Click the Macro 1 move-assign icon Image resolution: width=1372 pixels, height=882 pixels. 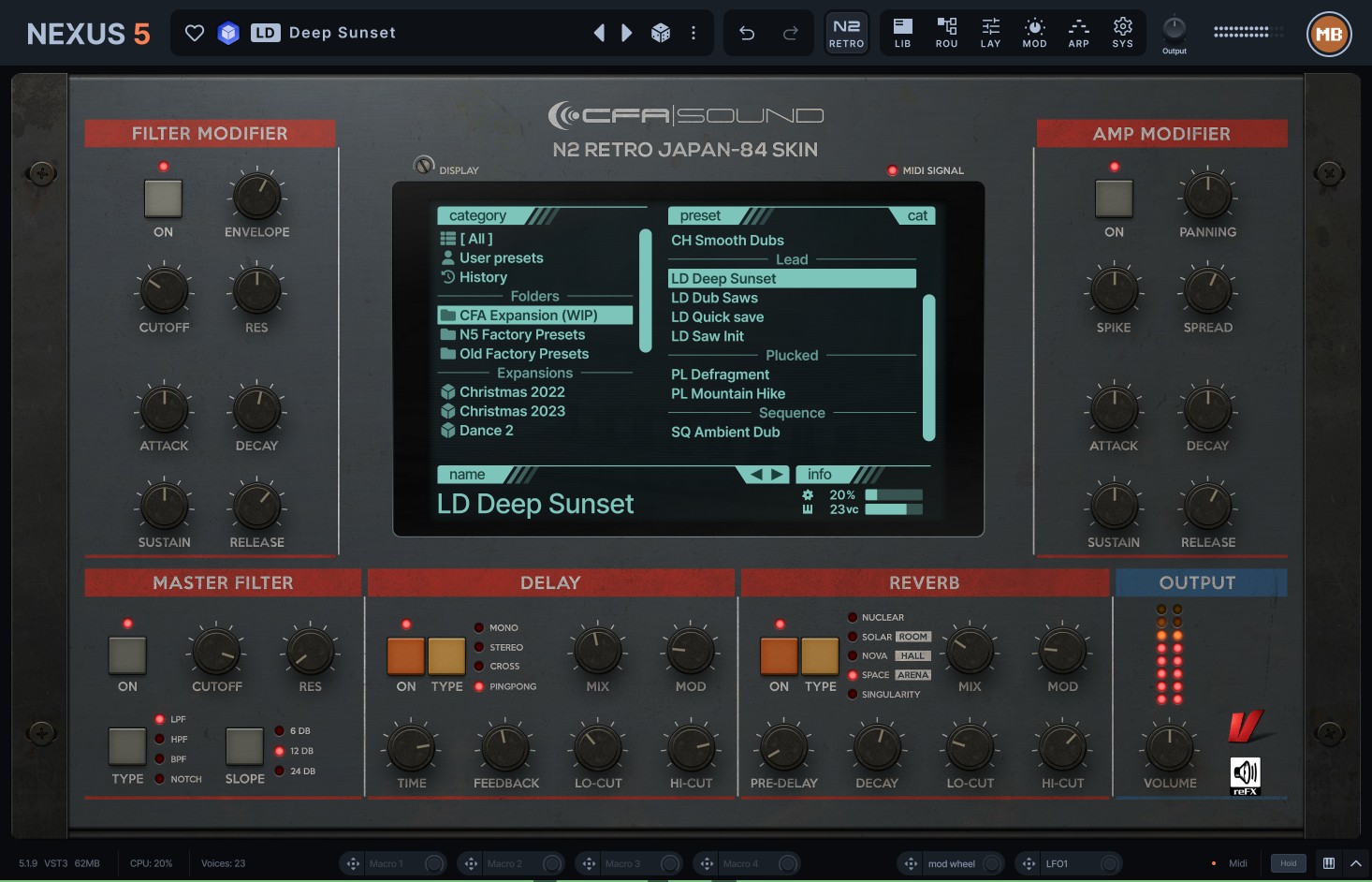point(353,863)
